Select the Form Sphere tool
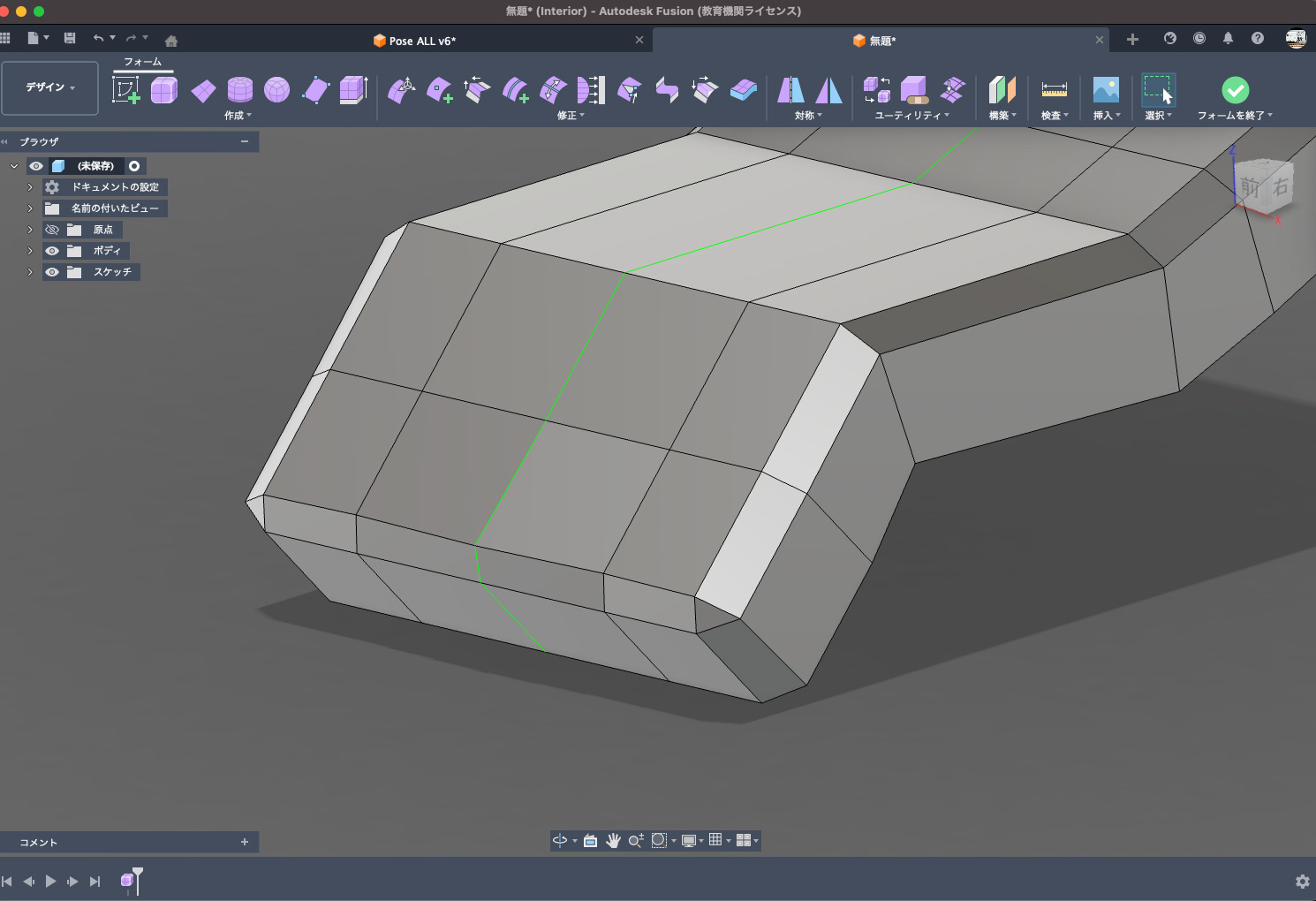1316x901 pixels. (x=276, y=90)
